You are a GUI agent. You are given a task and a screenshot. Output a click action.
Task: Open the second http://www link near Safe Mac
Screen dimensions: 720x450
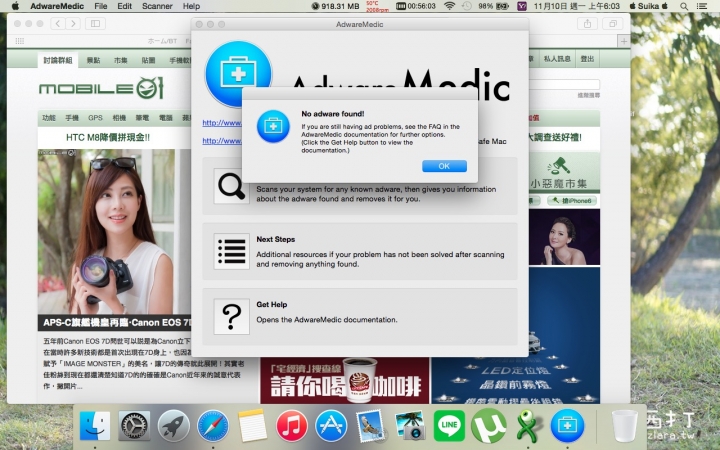222,141
